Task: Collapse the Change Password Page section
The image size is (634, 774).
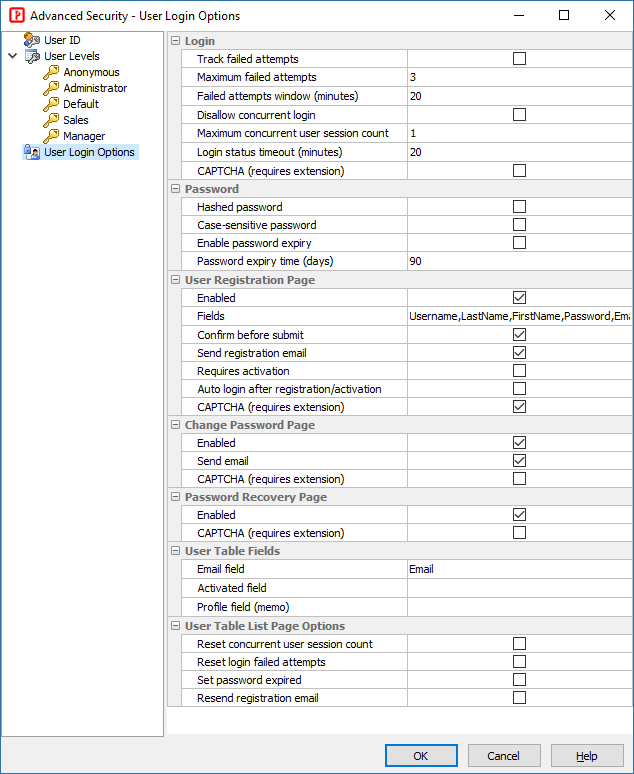Action: click(x=175, y=425)
